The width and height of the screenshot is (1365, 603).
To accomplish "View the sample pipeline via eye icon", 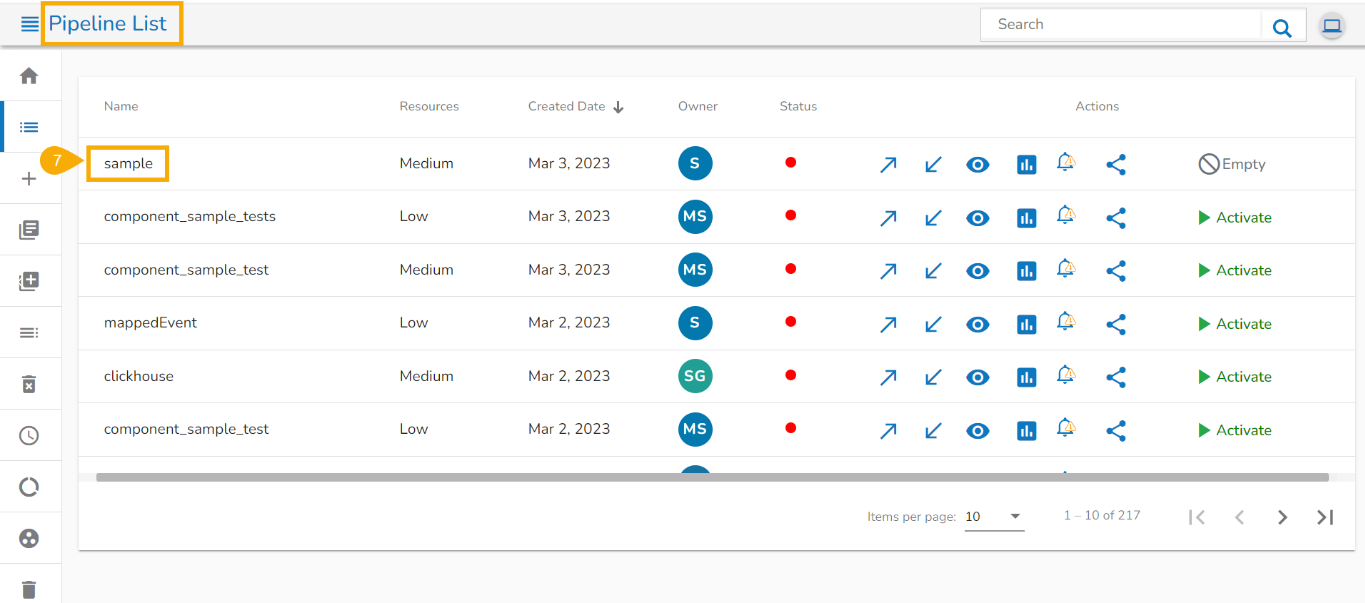I will [978, 165].
